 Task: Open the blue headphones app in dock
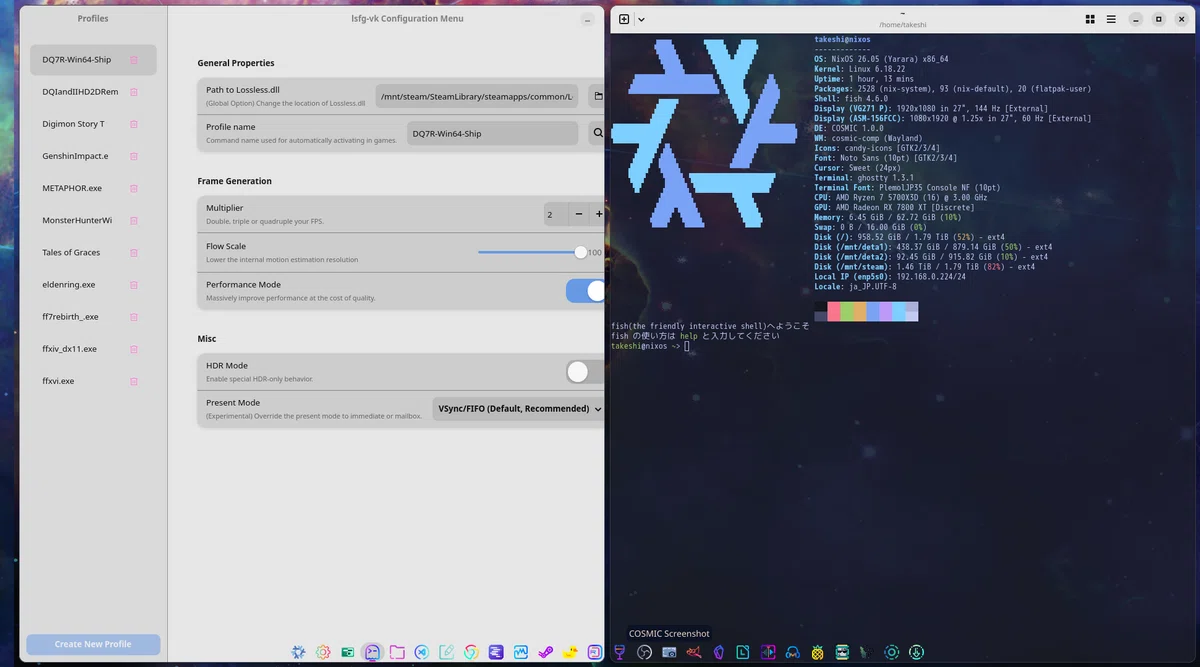(793, 652)
